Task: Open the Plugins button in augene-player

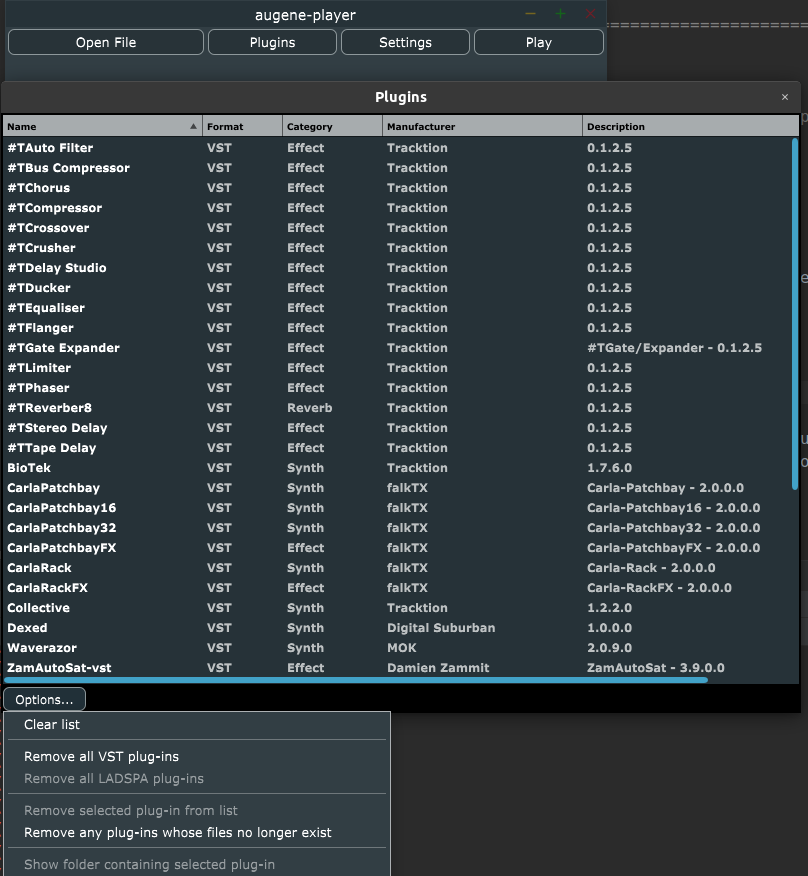Action: [x=272, y=42]
